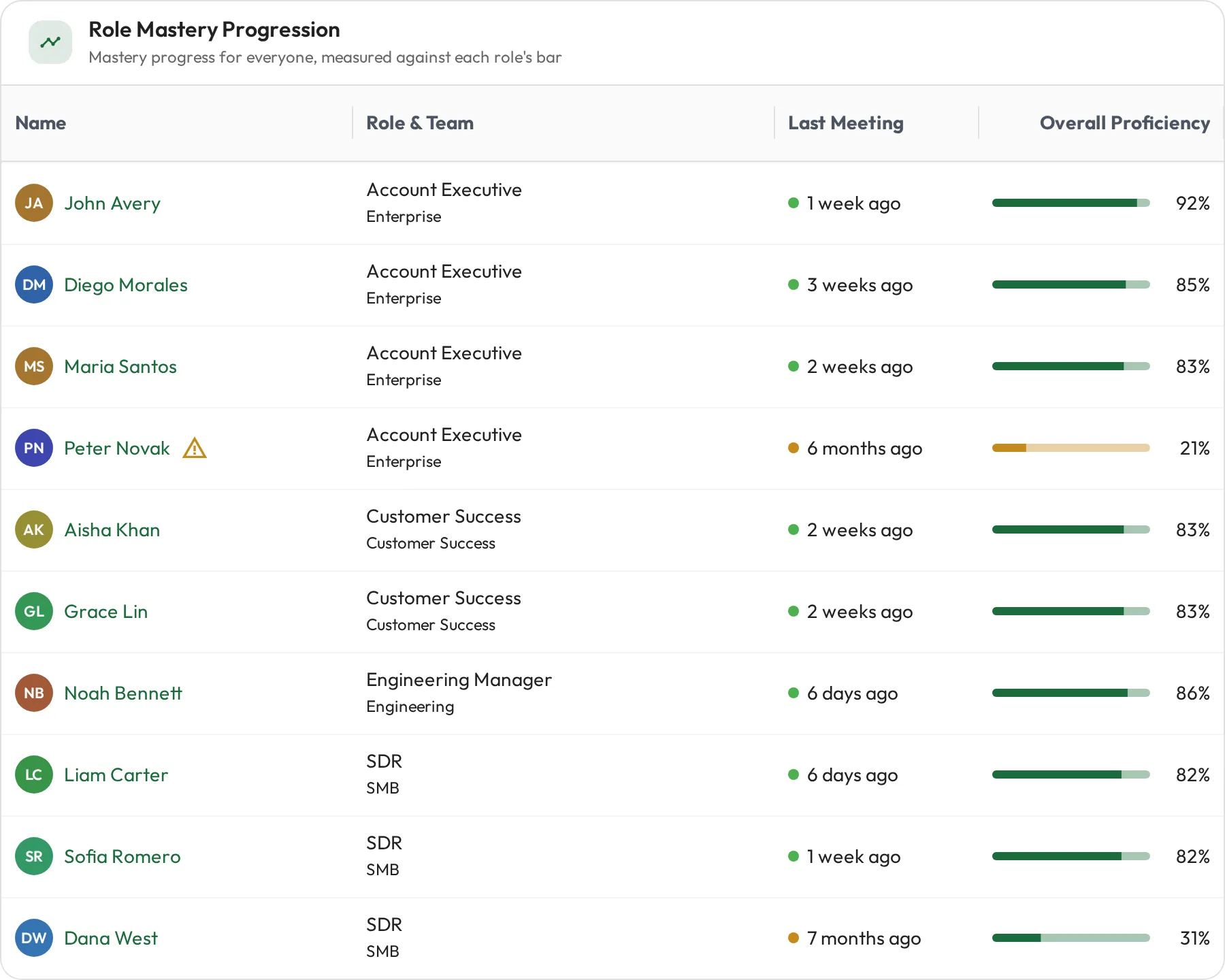The width and height of the screenshot is (1225, 980).
Task: Click Dana West's DW avatar
Action: click(x=34, y=938)
